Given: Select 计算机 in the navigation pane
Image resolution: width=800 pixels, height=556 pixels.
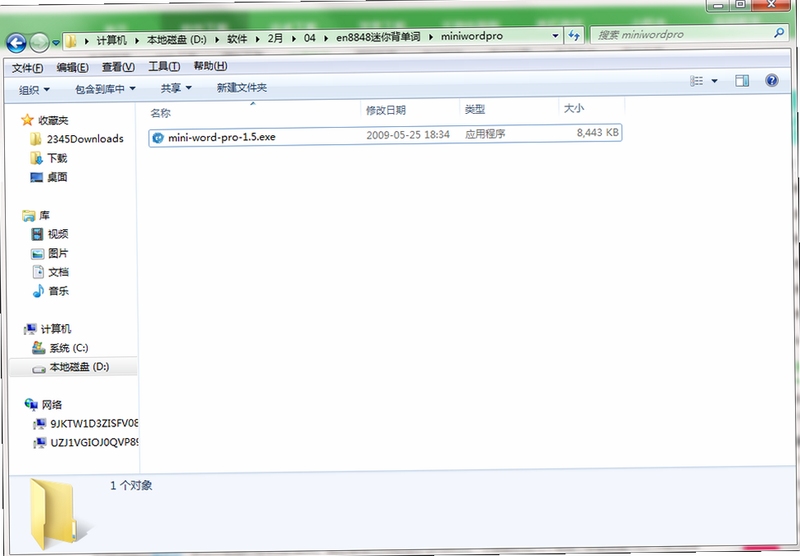Looking at the screenshot, I should click(x=56, y=329).
